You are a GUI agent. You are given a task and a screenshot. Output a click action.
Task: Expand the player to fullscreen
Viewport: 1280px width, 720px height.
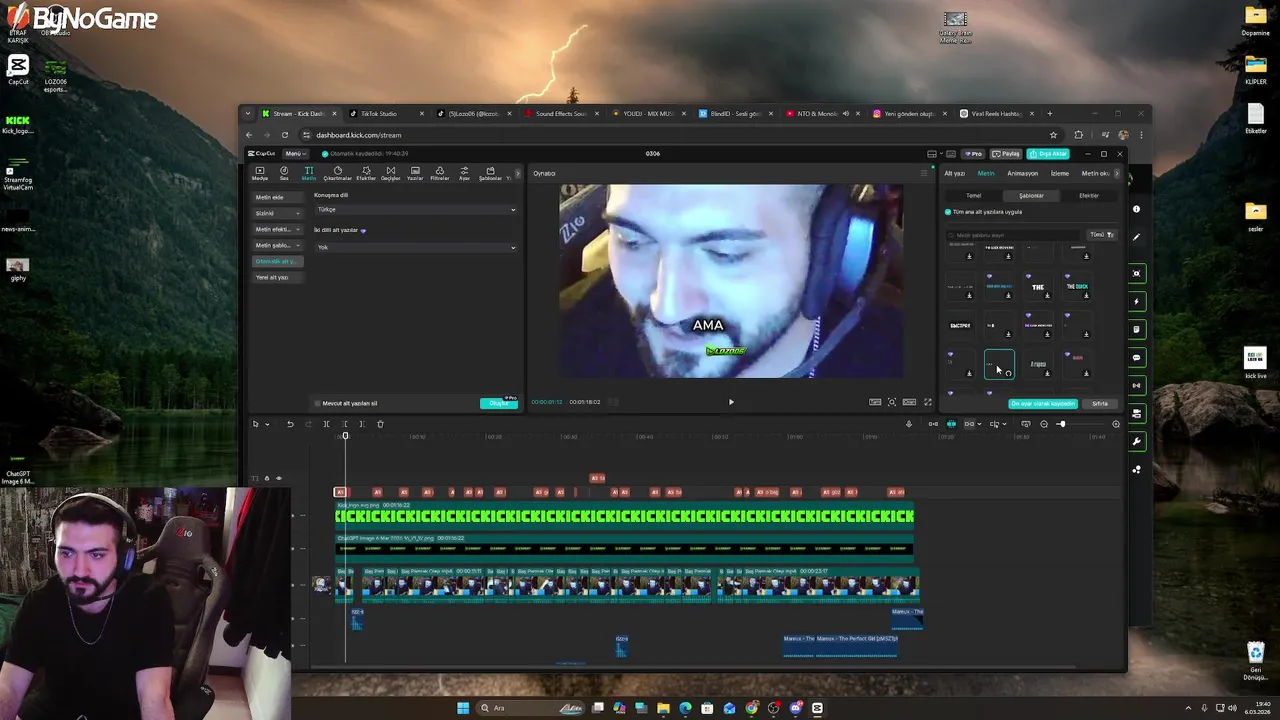[927, 402]
